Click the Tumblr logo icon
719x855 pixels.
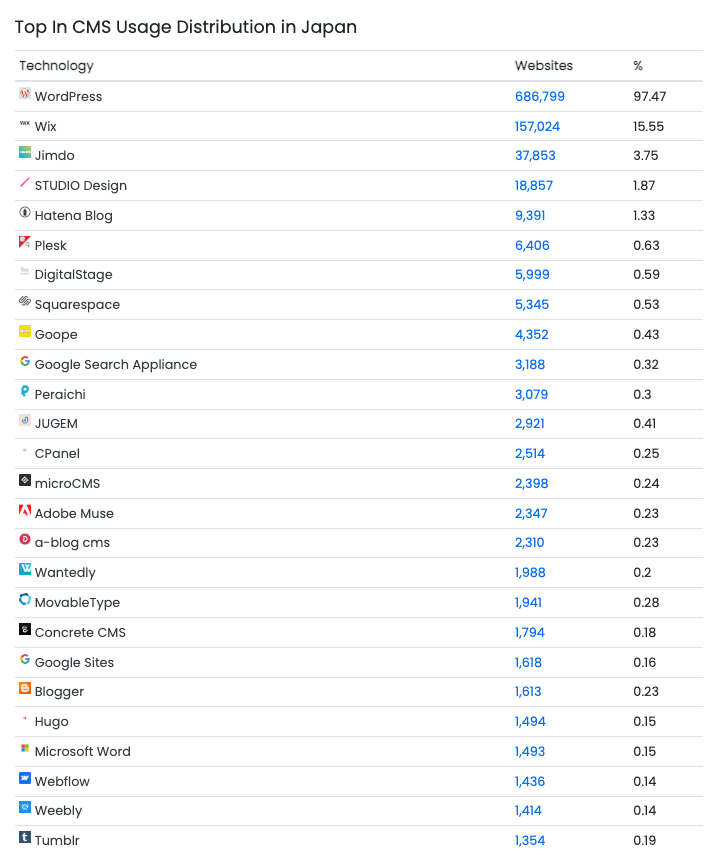click(25, 838)
